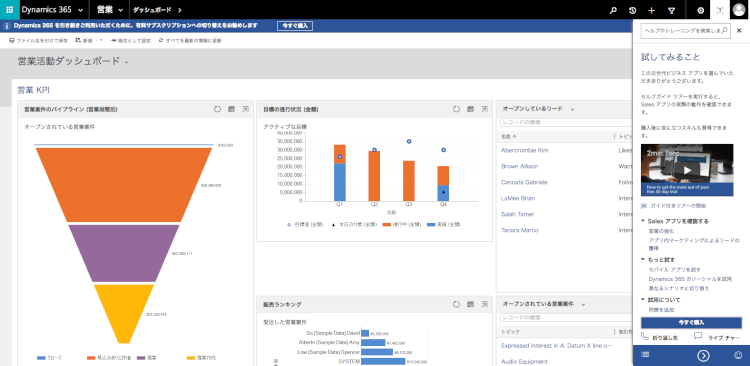The image size is (750, 366).
Task: Enlarge the 営業案件のパイプライン chart
Action: click(245, 109)
